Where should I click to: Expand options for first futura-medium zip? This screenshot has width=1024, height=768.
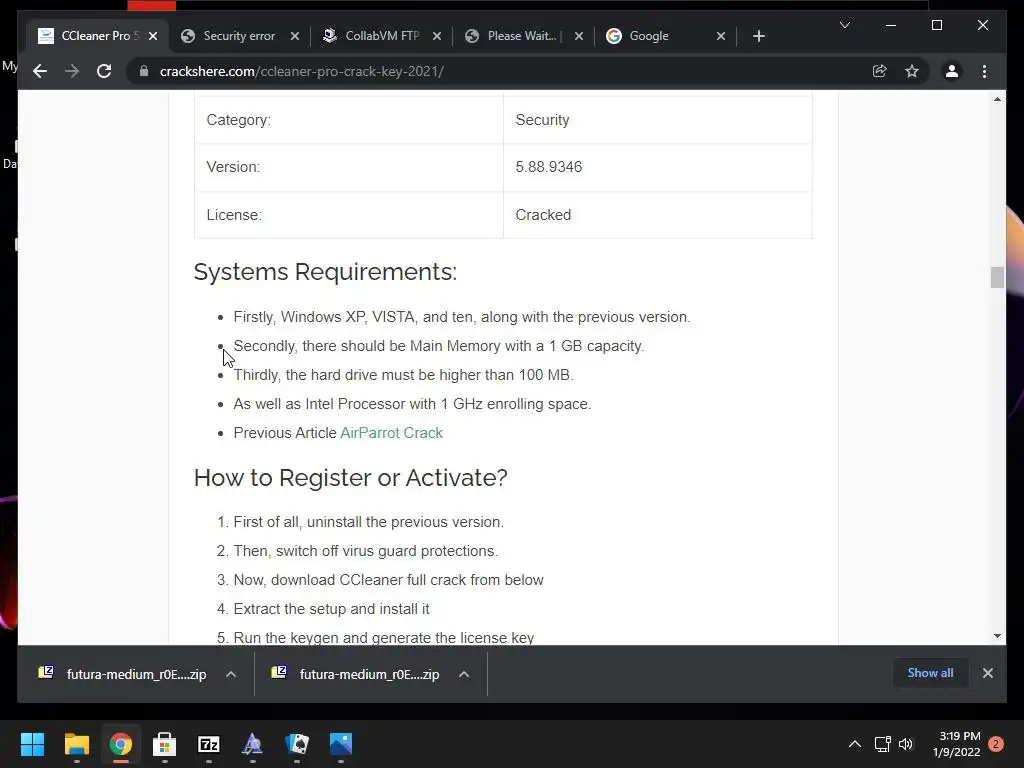click(231, 674)
